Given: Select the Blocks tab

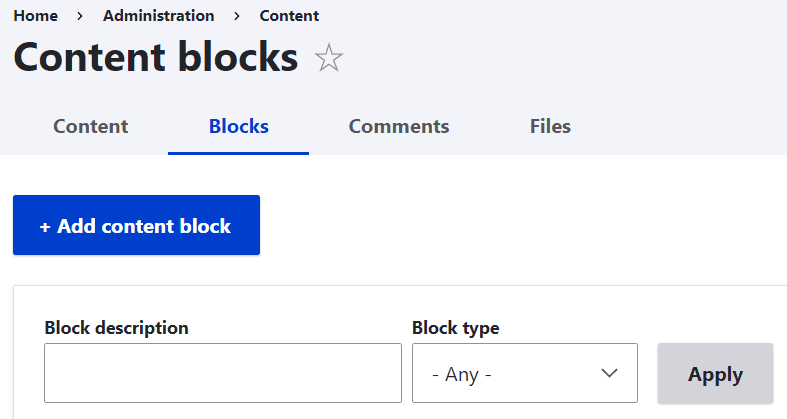Looking at the screenshot, I should (x=238, y=126).
